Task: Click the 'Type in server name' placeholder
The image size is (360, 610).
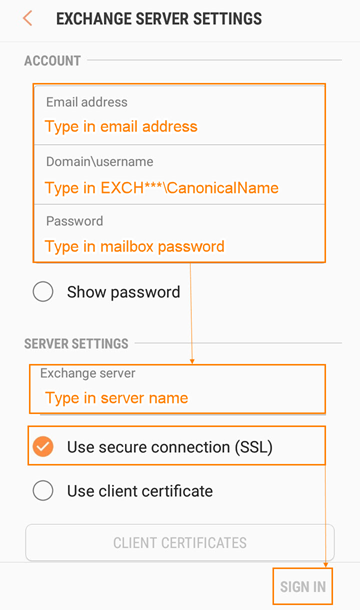Action: [117, 398]
